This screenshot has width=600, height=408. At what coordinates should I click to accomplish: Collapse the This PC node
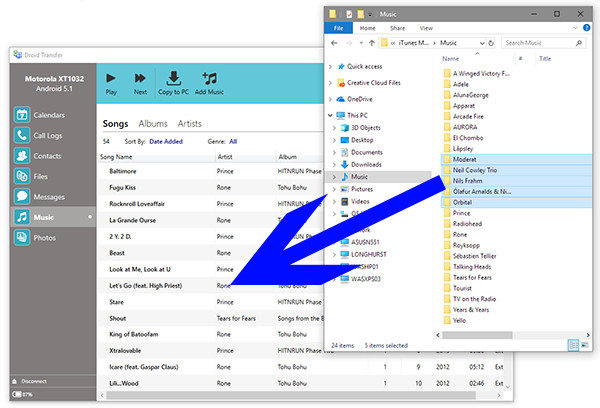330,115
